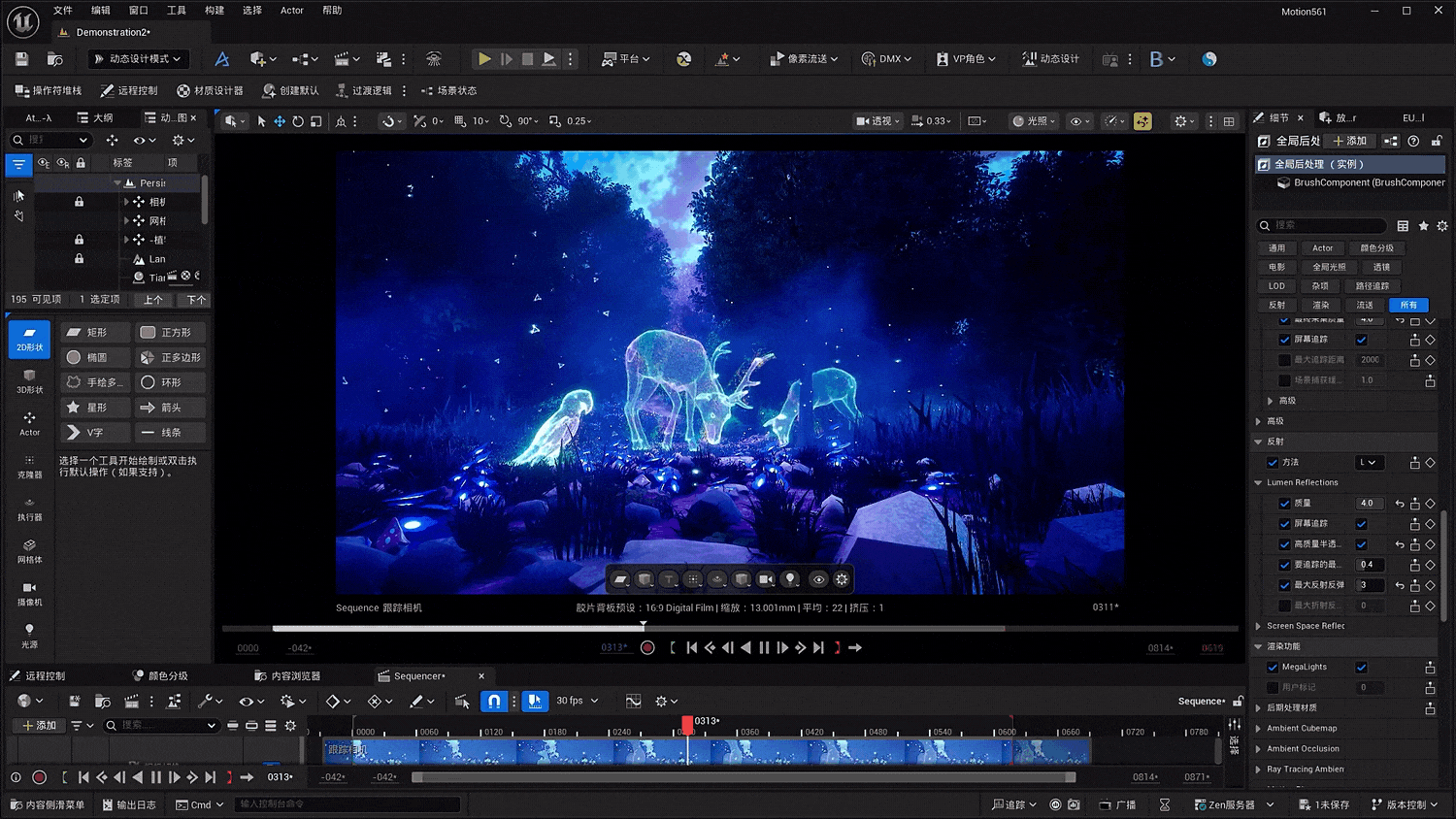This screenshot has width=1456, height=819.
Task: Start Play in editor with green play icon
Action: [x=483, y=59]
